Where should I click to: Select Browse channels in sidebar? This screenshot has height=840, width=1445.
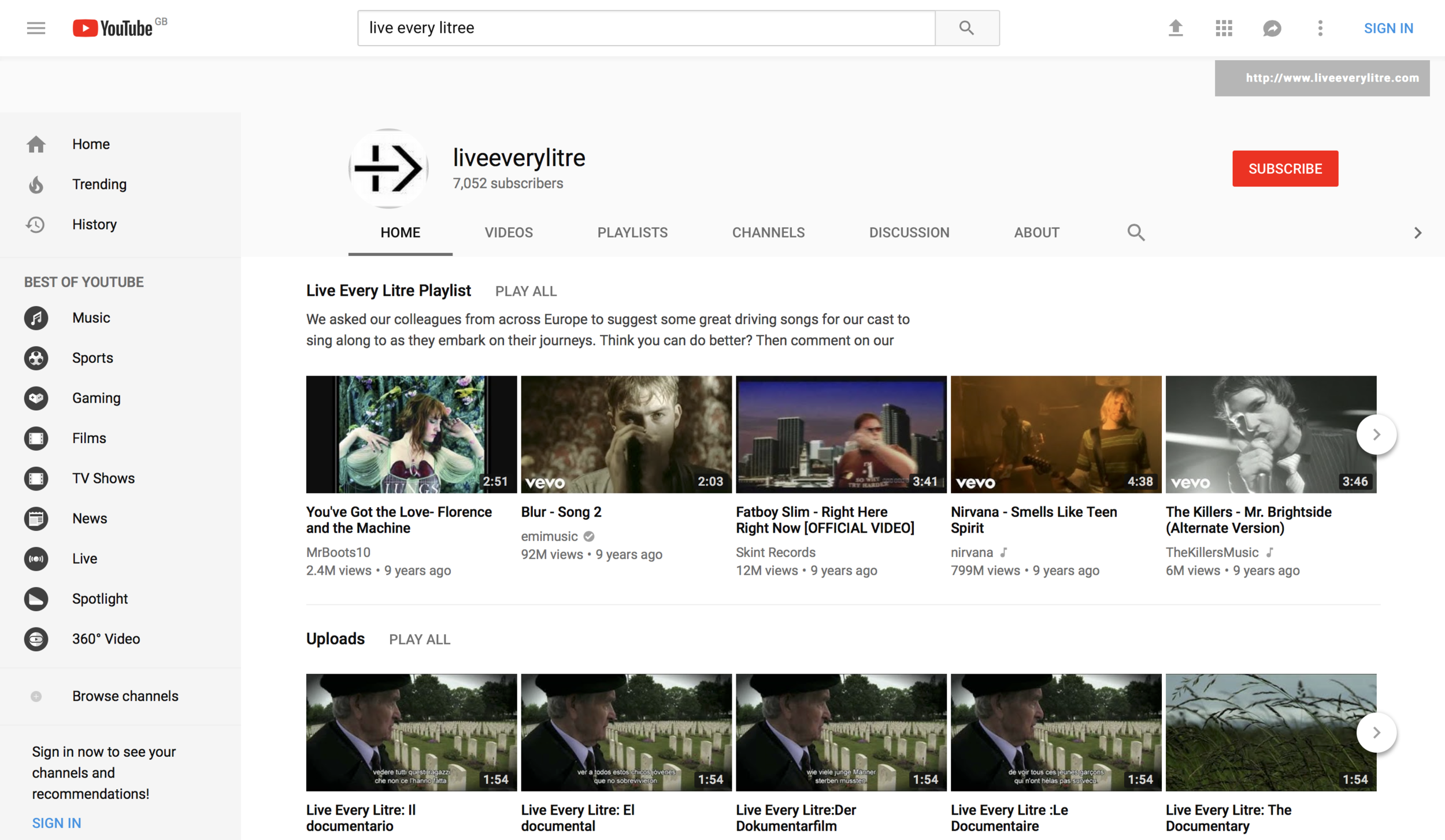coord(120,696)
